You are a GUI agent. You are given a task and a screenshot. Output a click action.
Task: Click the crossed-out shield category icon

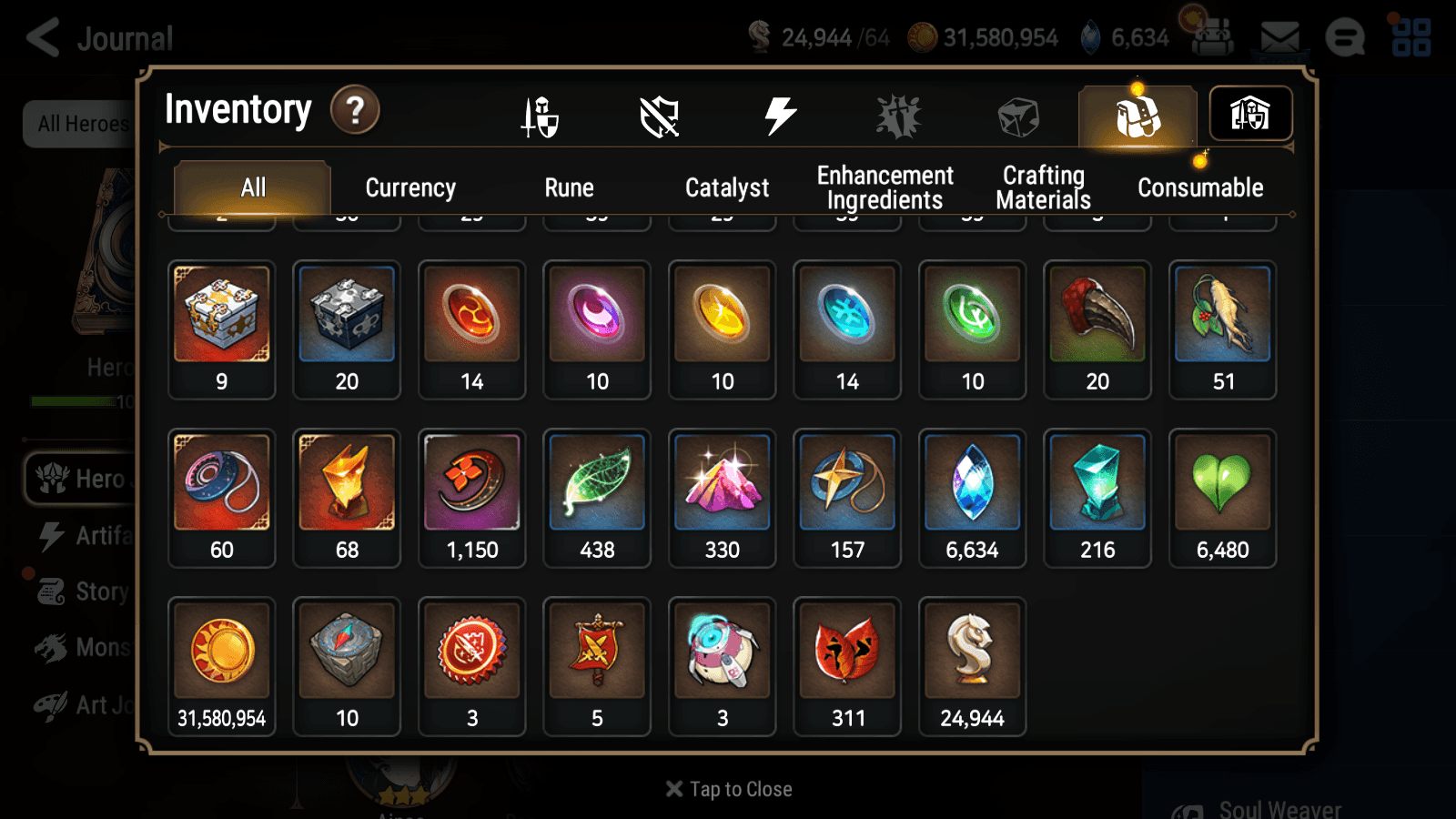(x=659, y=116)
